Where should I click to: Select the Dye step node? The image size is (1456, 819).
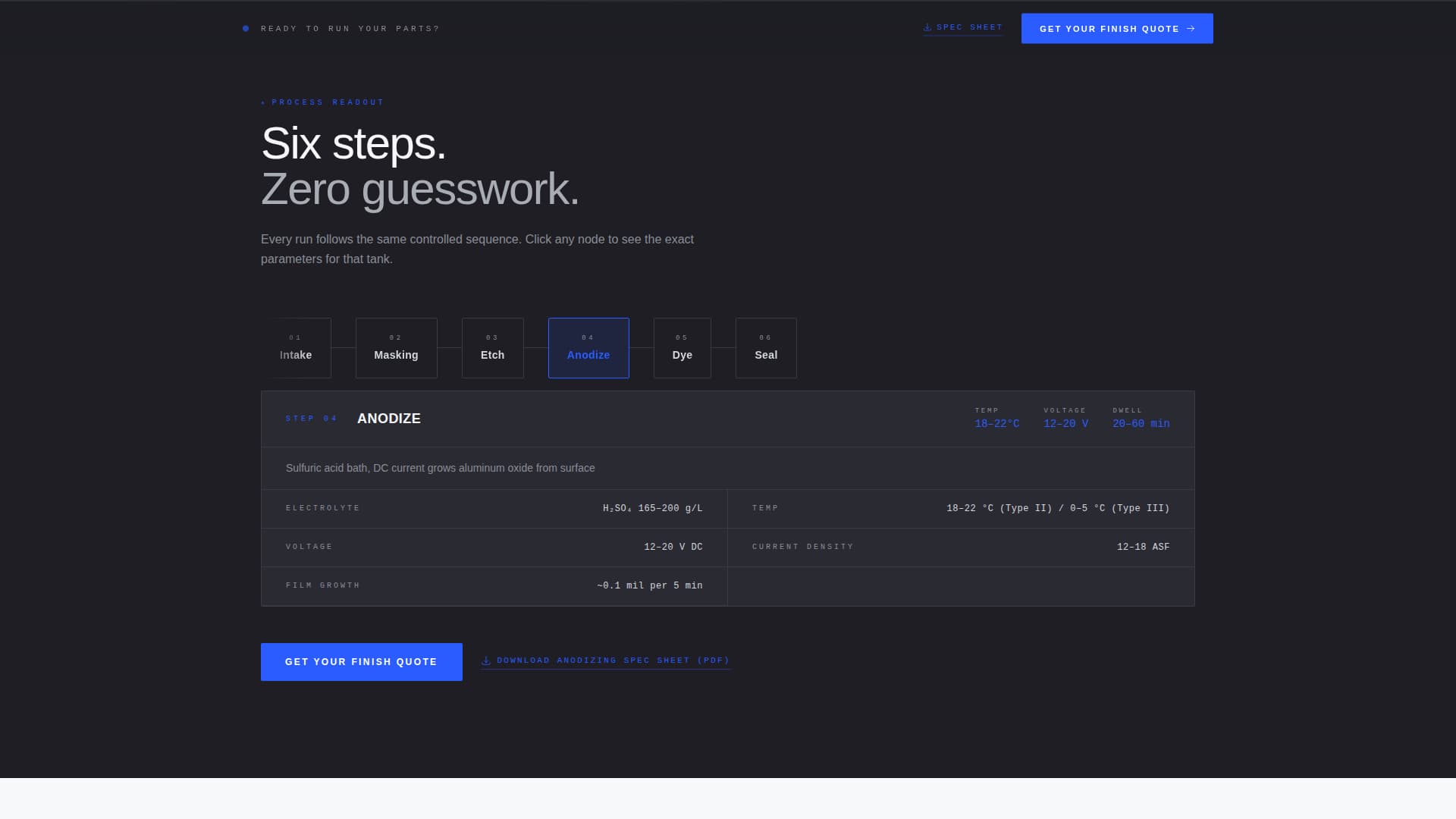point(682,348)
